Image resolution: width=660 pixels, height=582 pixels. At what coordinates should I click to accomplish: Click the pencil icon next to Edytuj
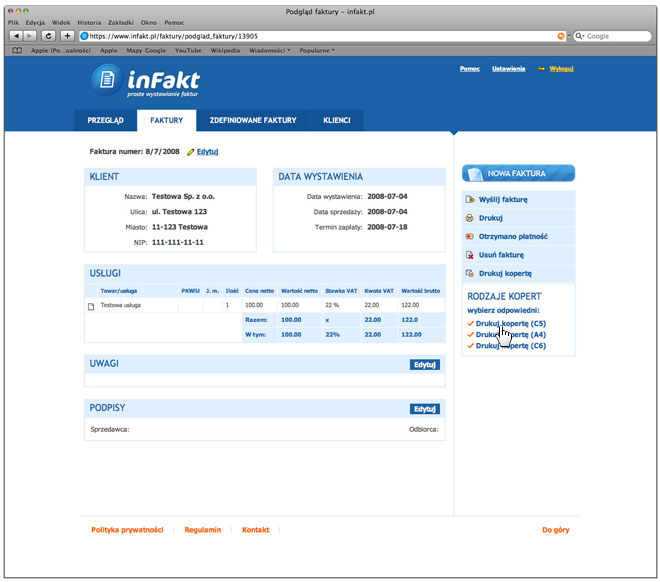point(191,152)
